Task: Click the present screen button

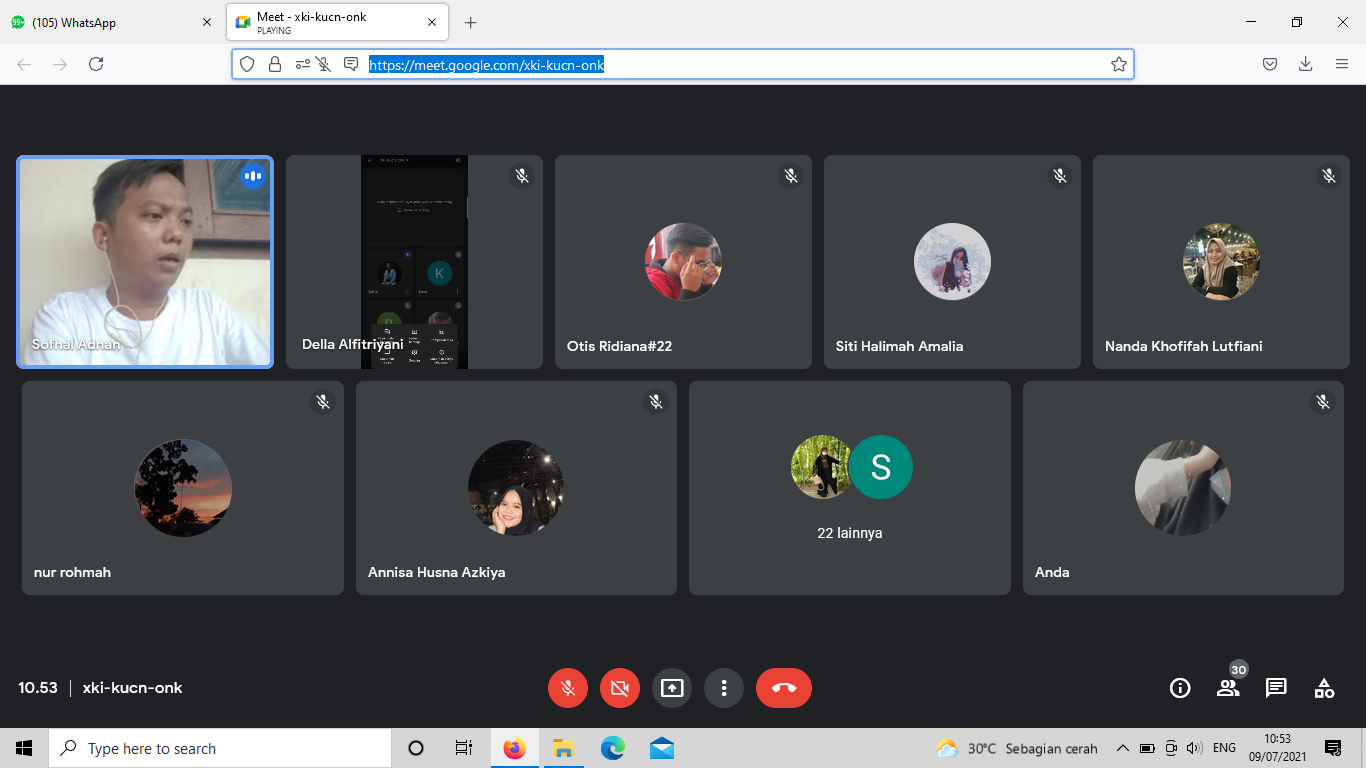Action: (x=672, y=688)
